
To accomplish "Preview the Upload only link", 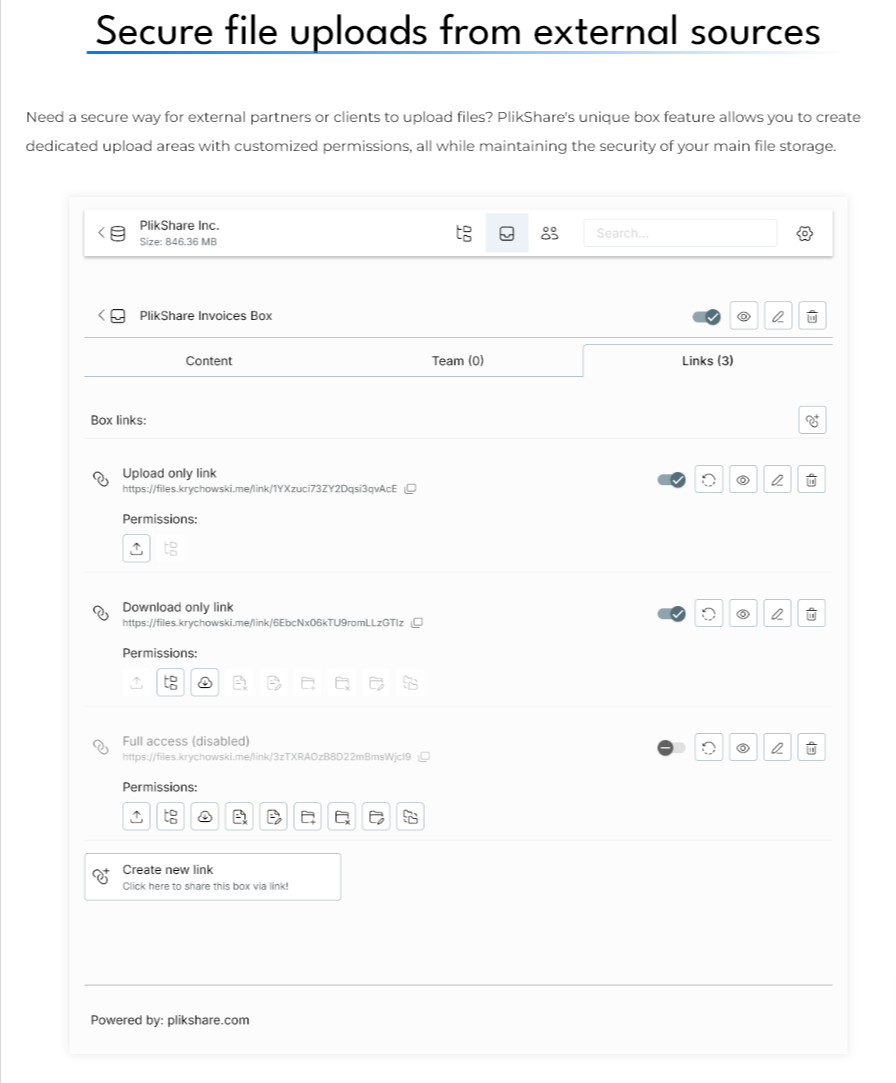I will [743, 480].
